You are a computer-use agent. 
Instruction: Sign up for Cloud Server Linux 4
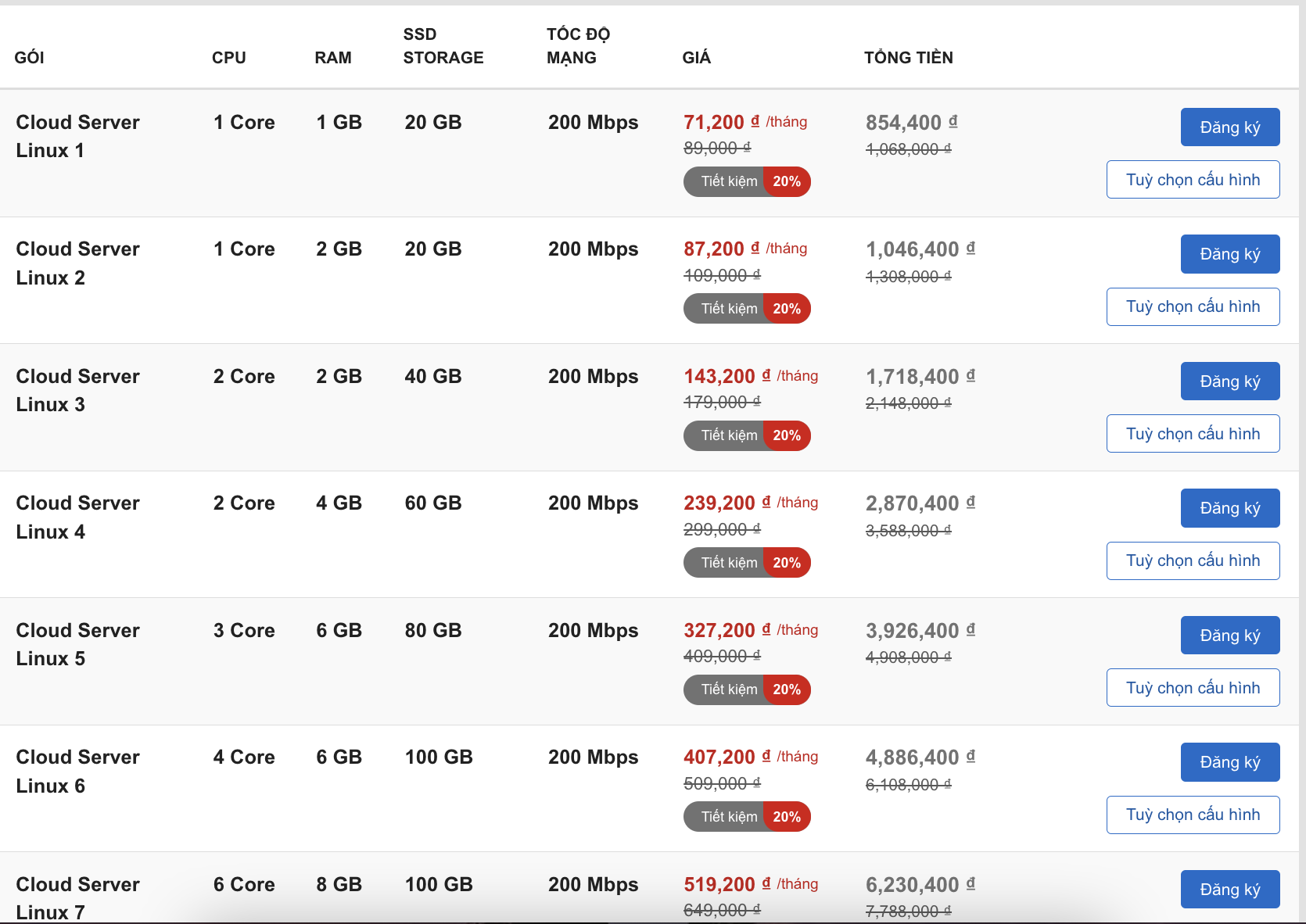(1230, 508)
